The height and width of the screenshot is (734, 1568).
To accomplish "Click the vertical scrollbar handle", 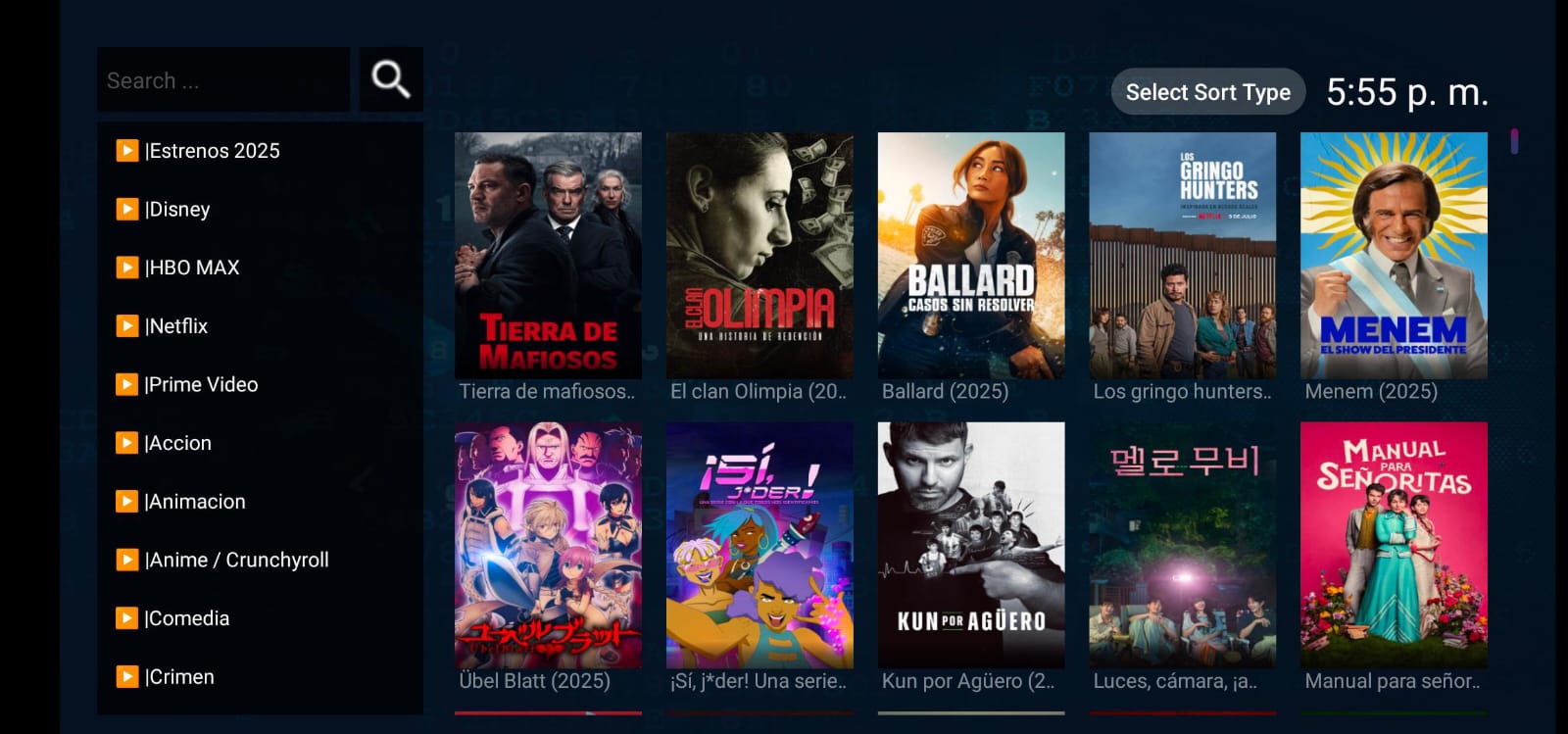I will [x=1514, y=142].
